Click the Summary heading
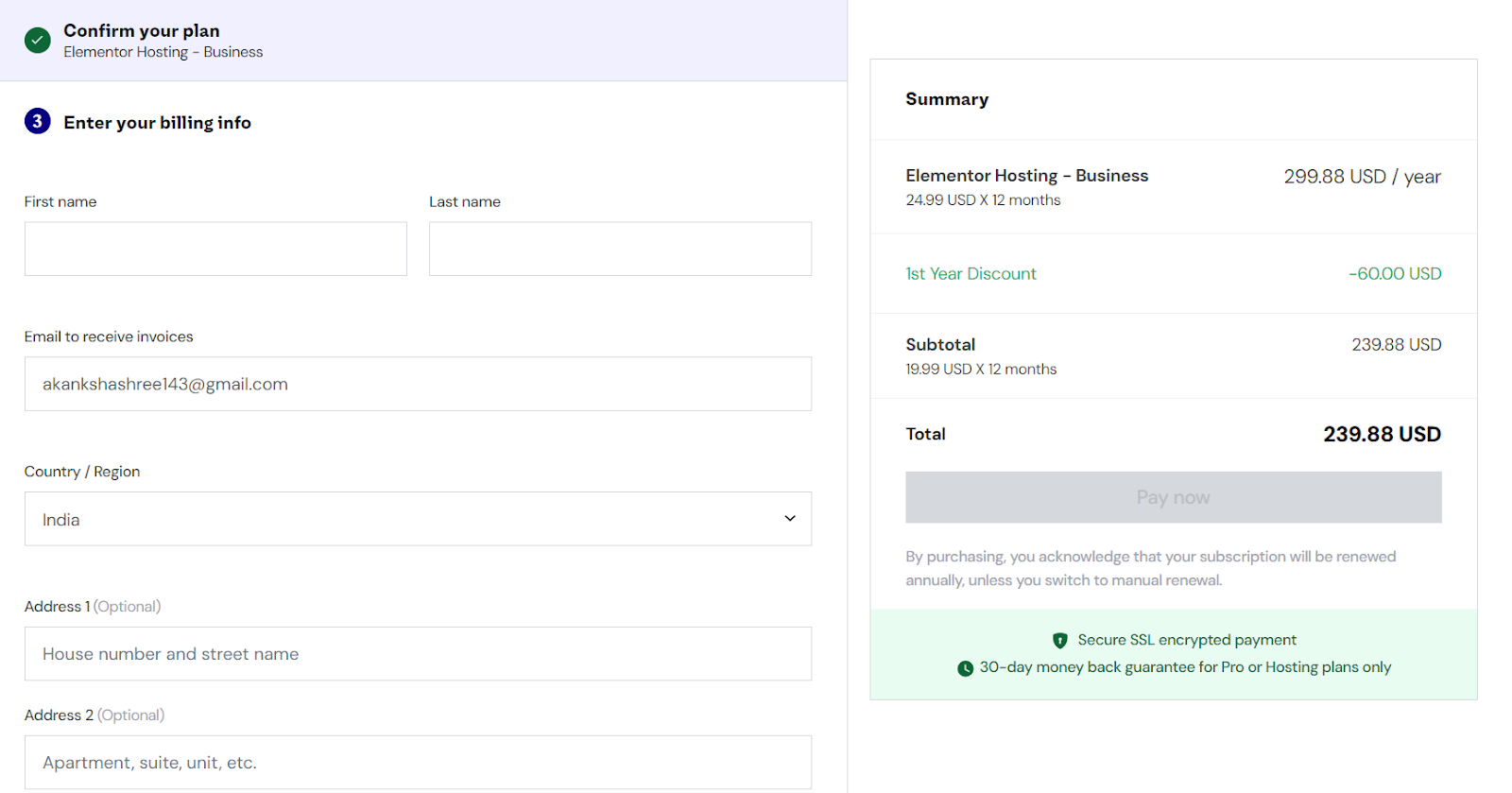Viewport: 1512px width, 793px height. [x=947, y=99]
